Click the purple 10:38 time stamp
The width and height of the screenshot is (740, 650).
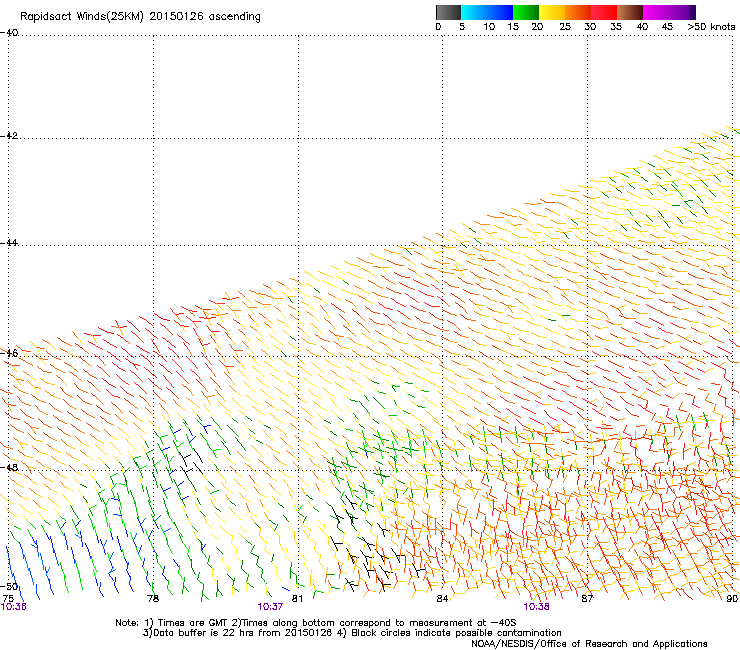click(x=536, y=607)
